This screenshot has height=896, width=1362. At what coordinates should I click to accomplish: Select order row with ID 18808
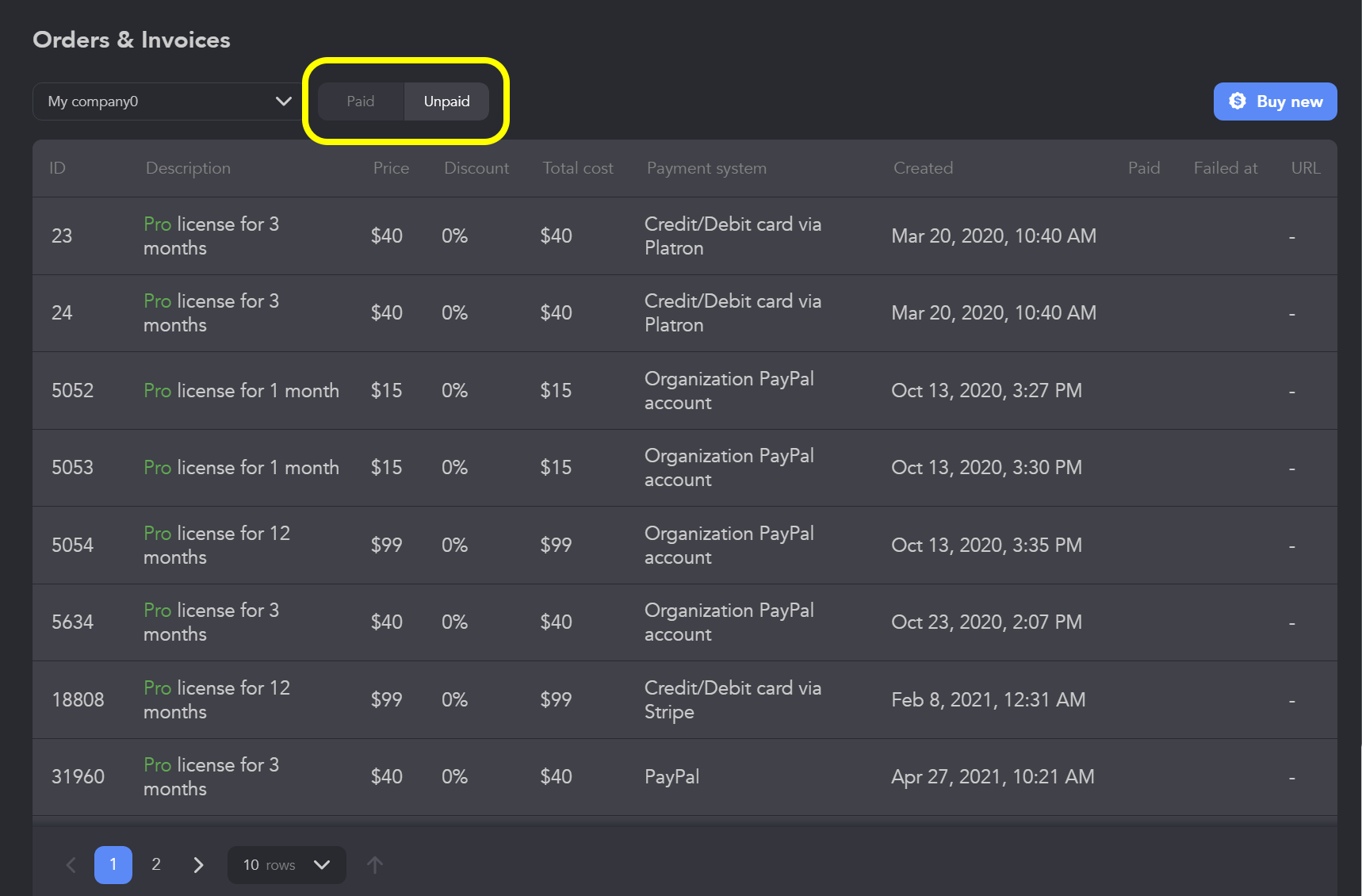[78, 699]
